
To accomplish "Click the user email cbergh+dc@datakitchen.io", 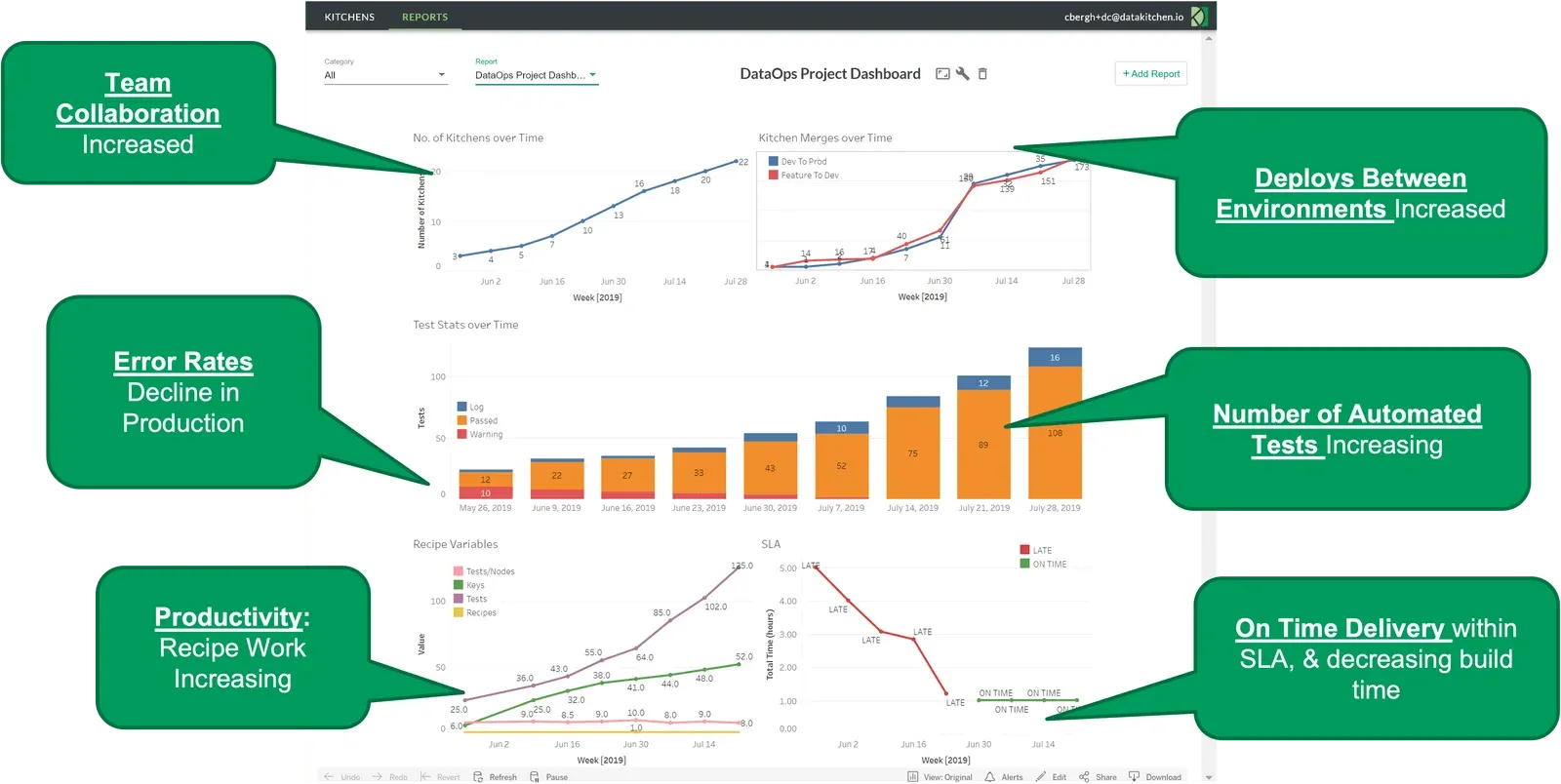I will [1123, 17].
